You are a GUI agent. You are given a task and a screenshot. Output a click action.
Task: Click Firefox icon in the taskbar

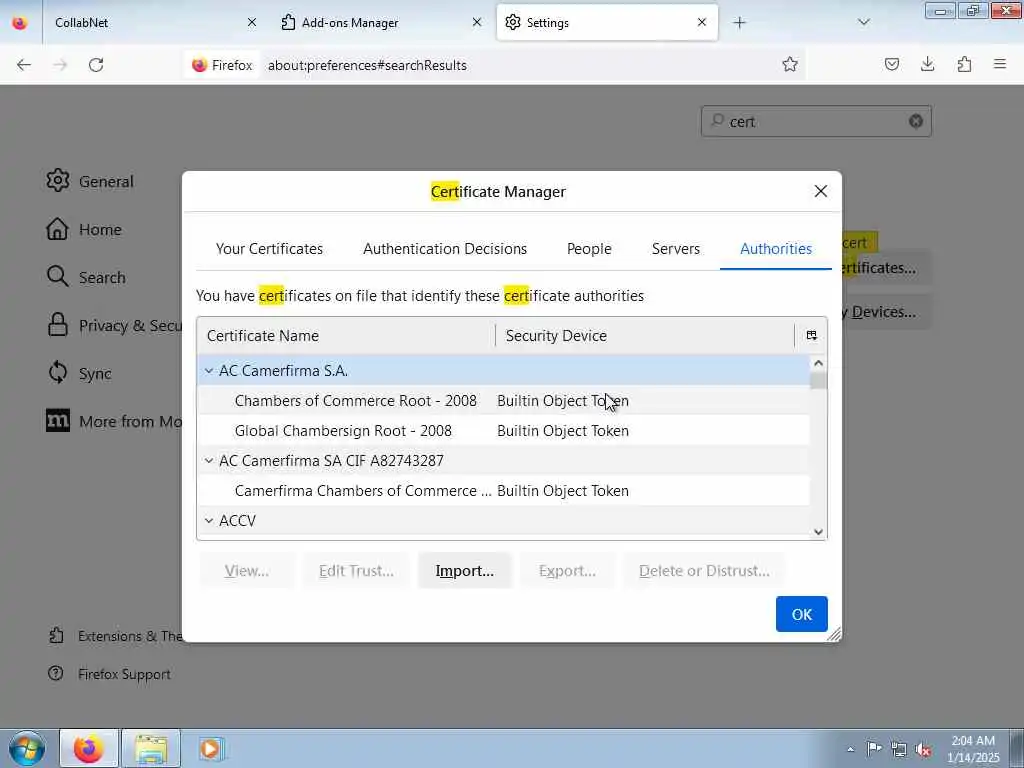[89, 749]
